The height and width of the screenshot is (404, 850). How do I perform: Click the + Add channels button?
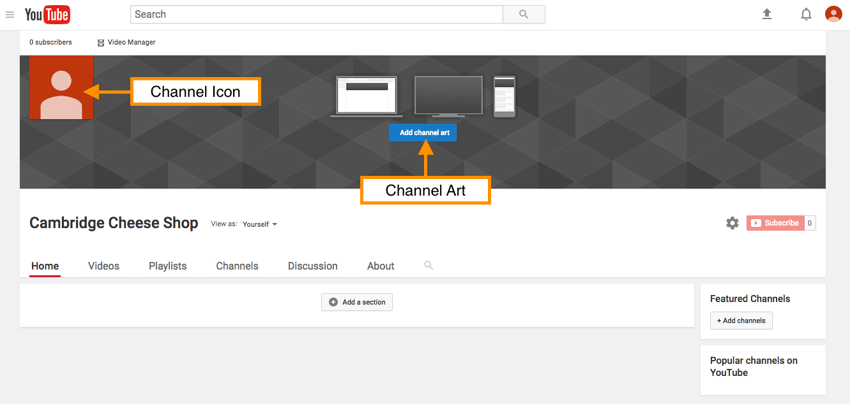(x=741, y=320)
